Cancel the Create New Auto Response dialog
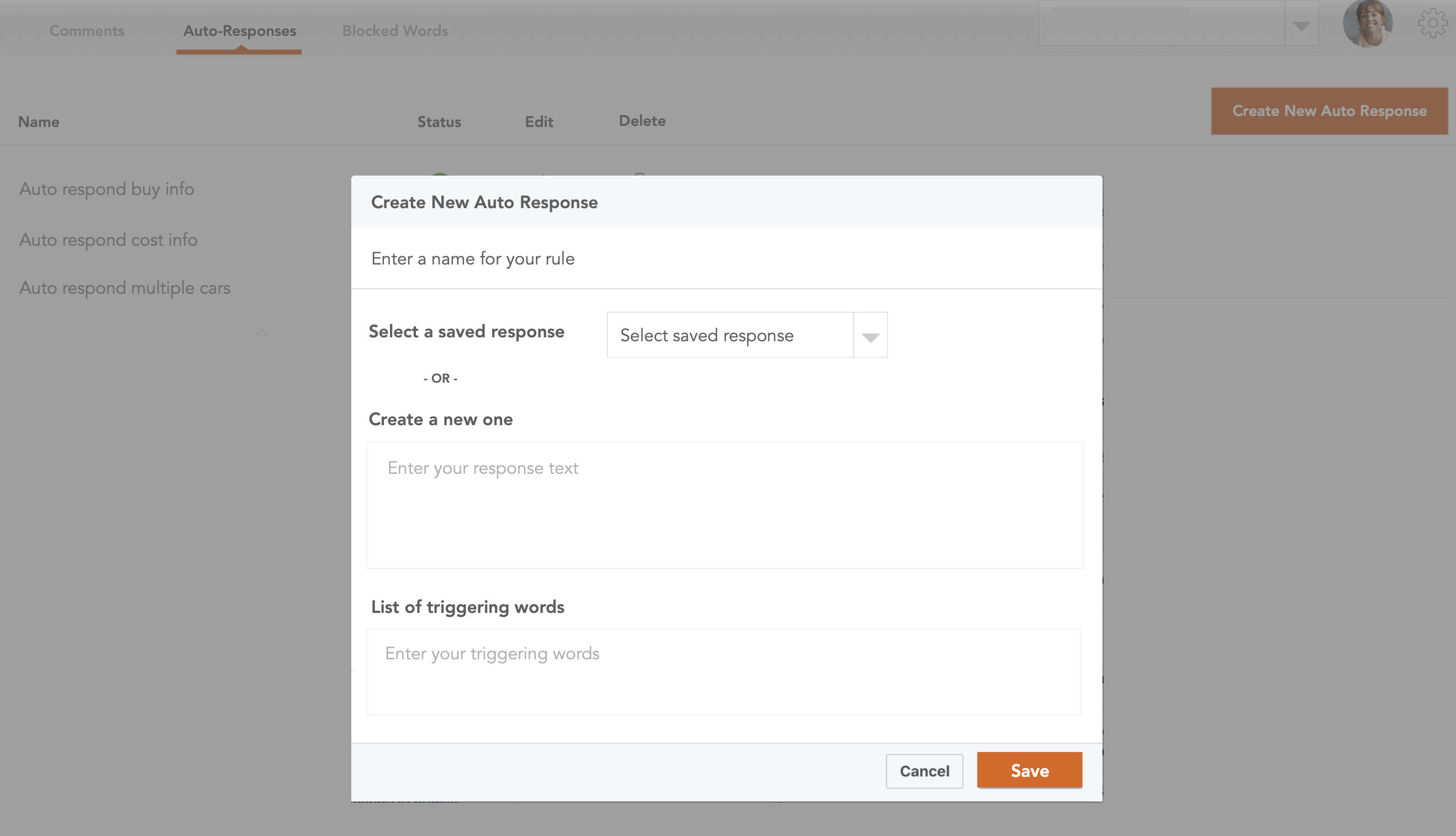The height and width of the screenshot is (836, 1456). click(x=924, y=770)
